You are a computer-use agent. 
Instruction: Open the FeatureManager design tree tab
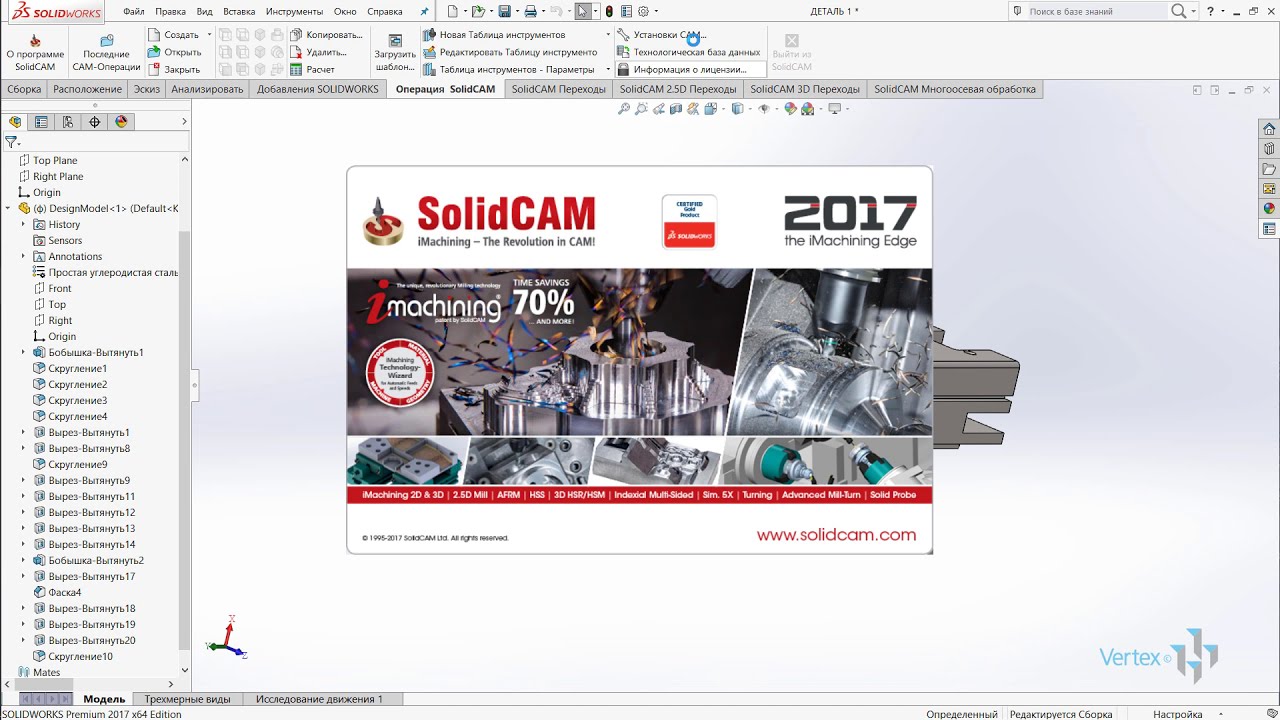pos(15,122)
